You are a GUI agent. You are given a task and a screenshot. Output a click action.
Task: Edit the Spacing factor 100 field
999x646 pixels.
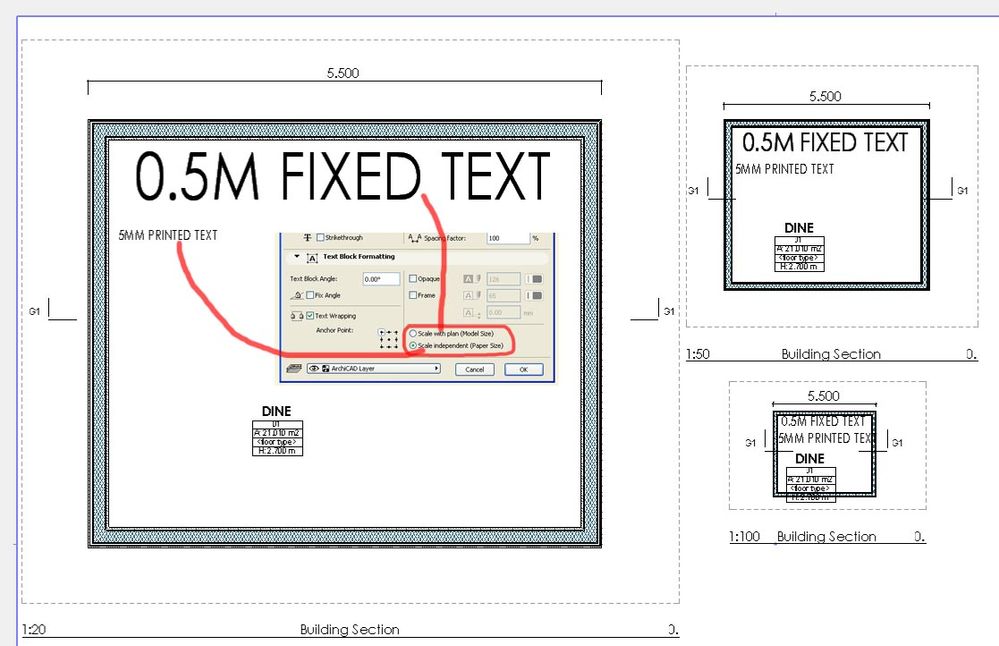(508, 238)
